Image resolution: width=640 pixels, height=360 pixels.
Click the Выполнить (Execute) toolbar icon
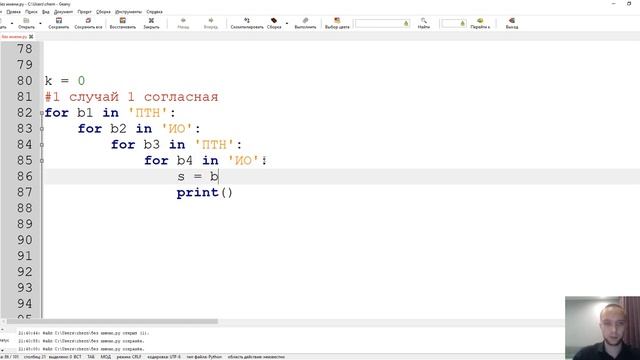[305, 23]
